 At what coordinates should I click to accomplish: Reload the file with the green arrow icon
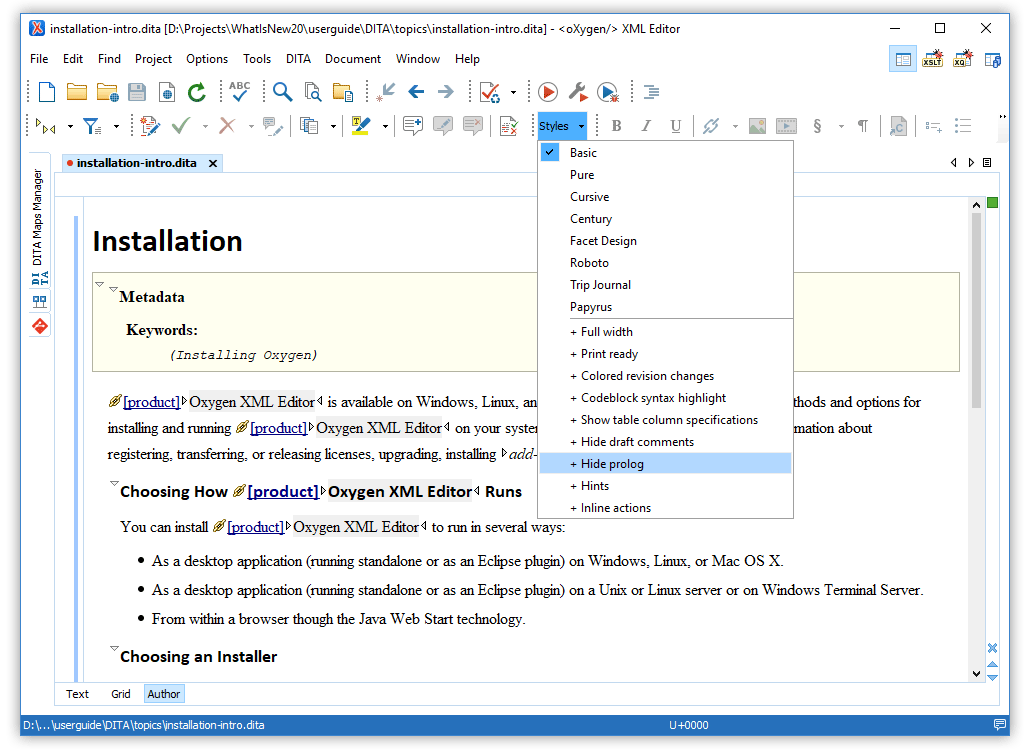pos(196,92)
